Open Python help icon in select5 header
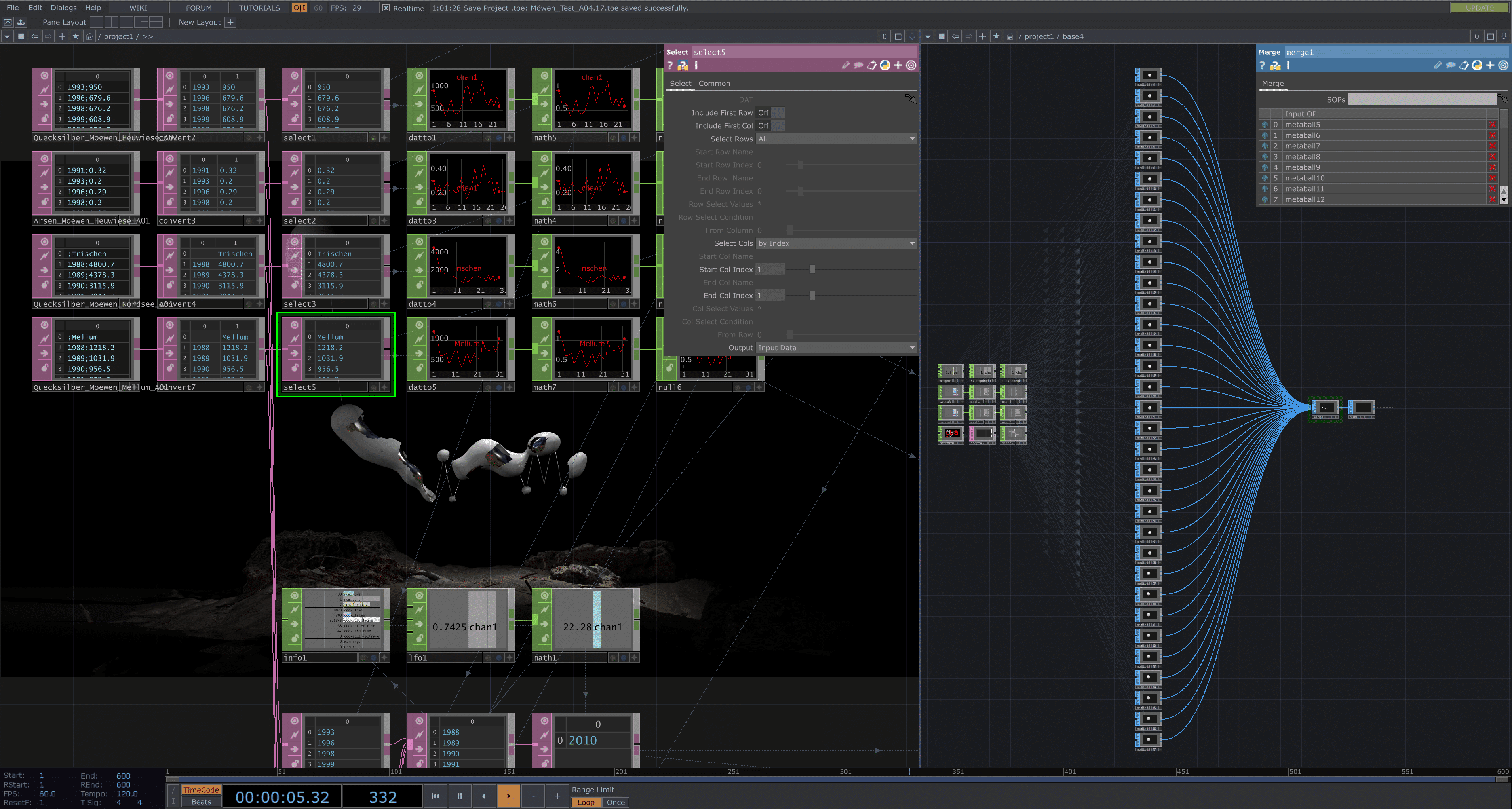 (683, 65)
